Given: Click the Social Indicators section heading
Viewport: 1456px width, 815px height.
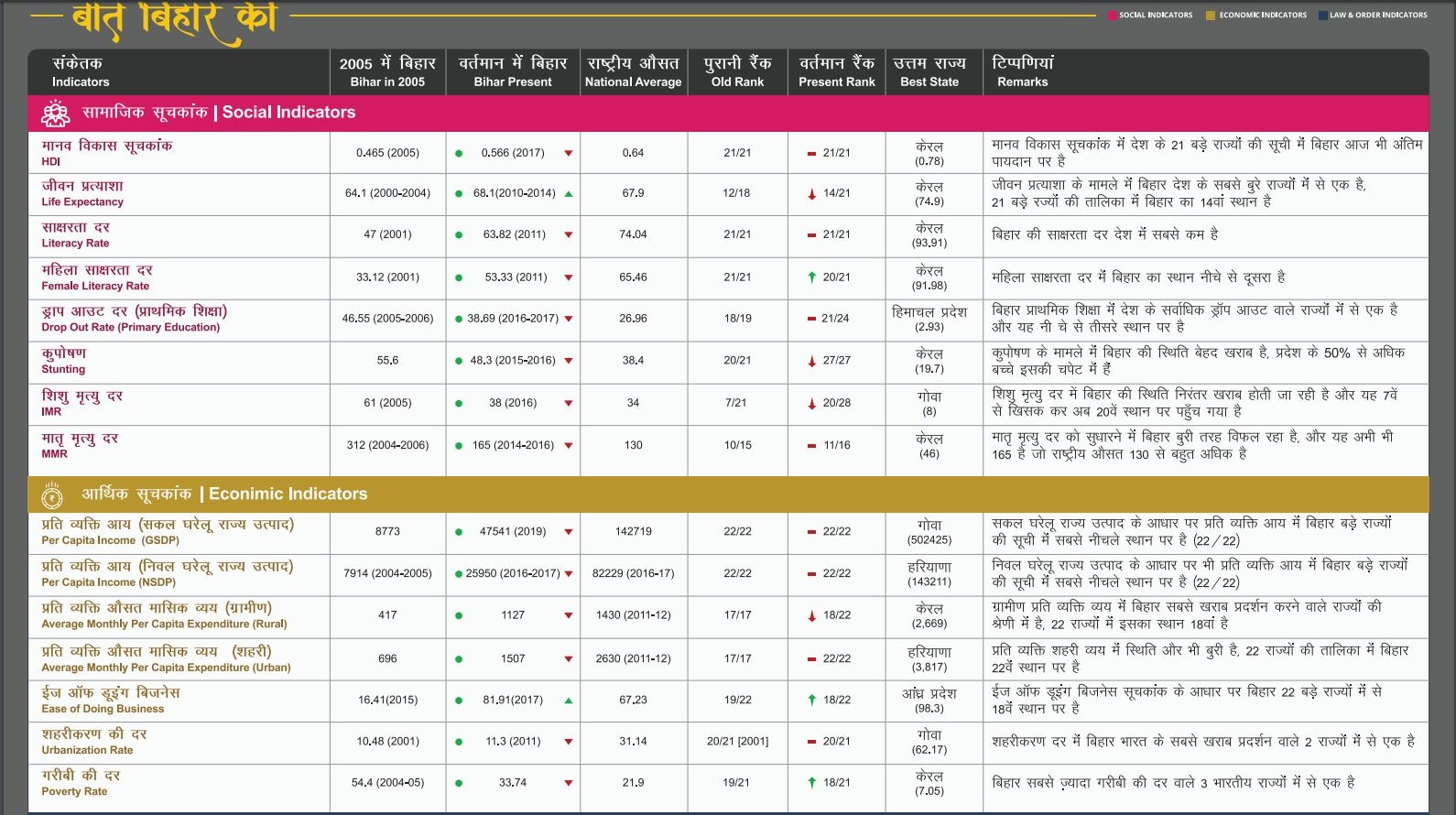Looking at the screenshot, I should pyautogui.click(x=219, y=113).
